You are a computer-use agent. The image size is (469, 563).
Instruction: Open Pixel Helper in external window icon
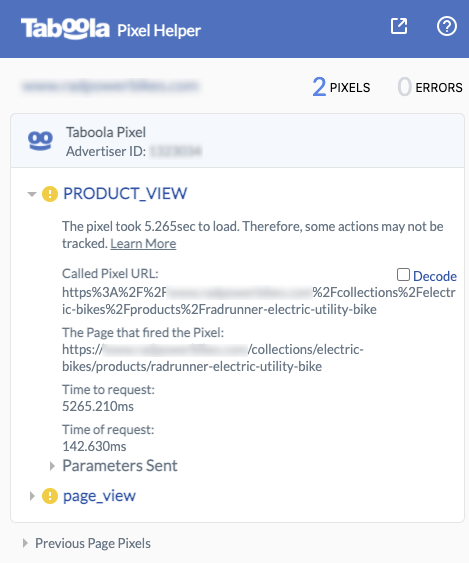click(399, 26)
